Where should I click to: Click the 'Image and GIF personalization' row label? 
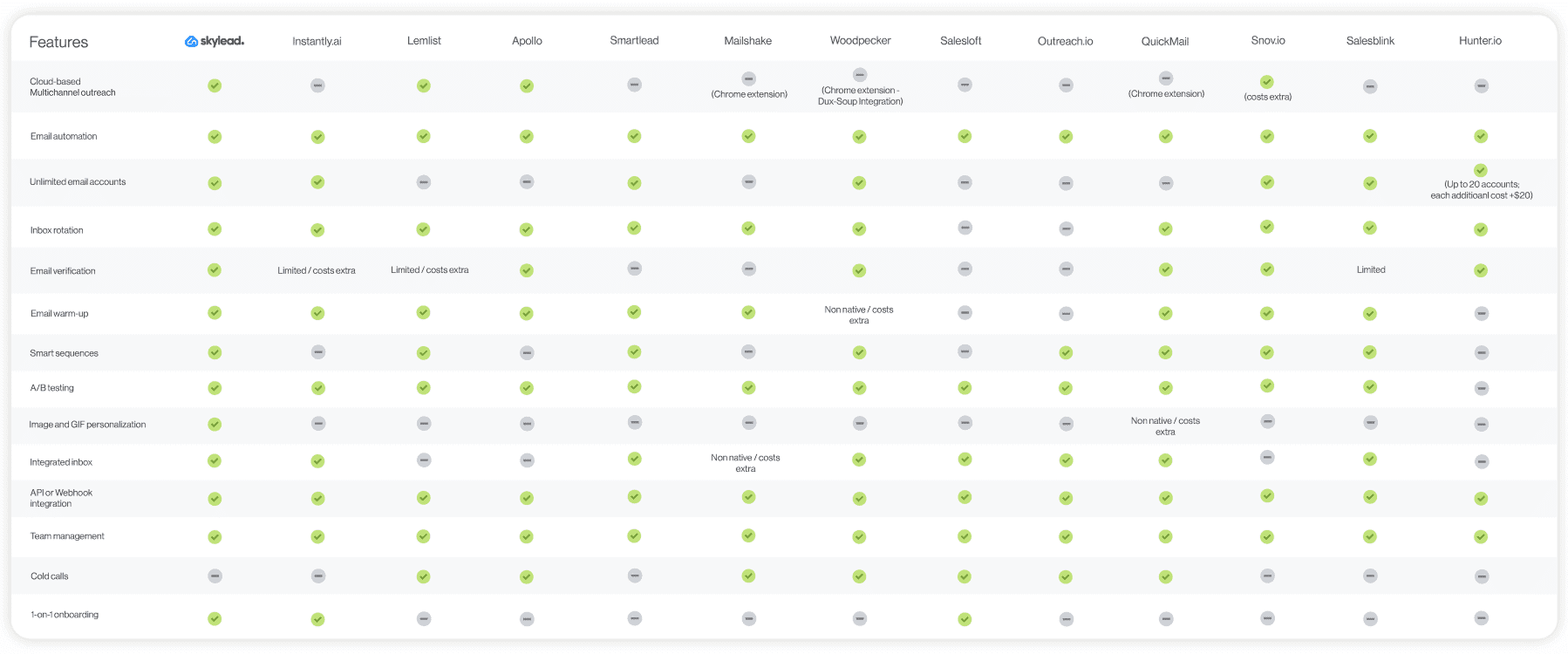coord(87,425)
